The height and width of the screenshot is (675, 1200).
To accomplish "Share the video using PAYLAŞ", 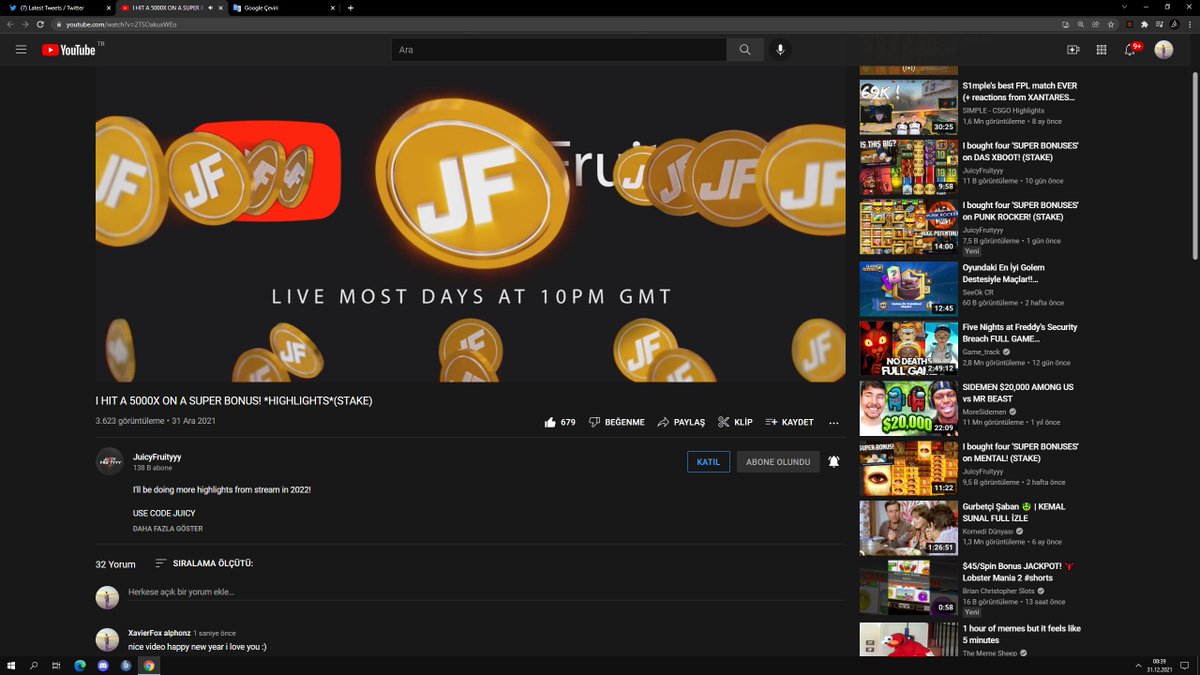I will [x=681, y=422].
